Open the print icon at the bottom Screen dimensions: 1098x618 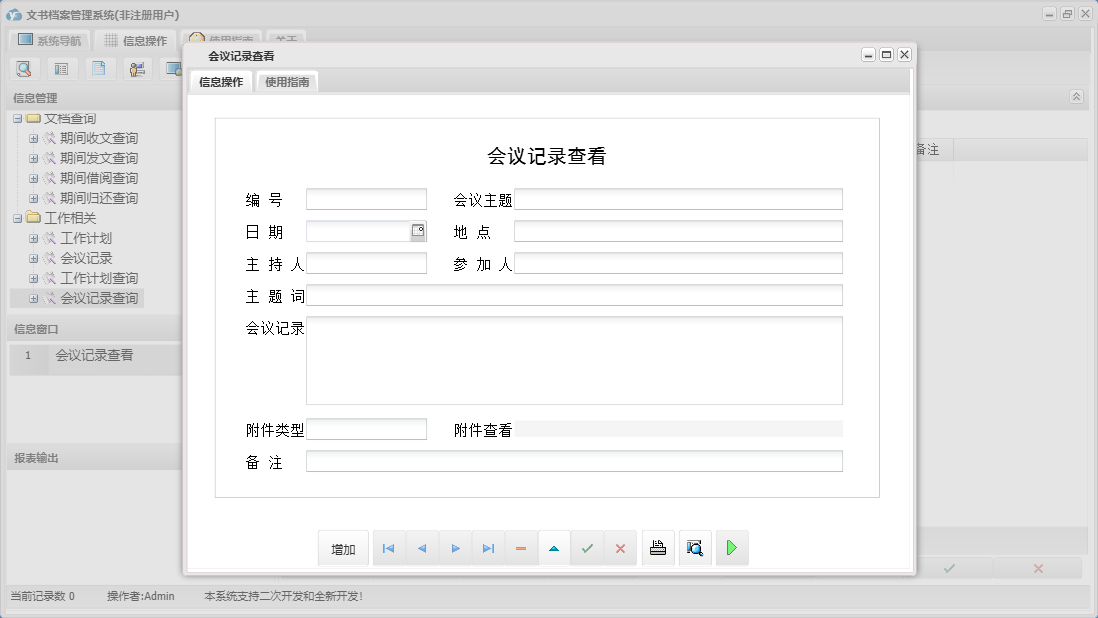[x=658, y=547]
